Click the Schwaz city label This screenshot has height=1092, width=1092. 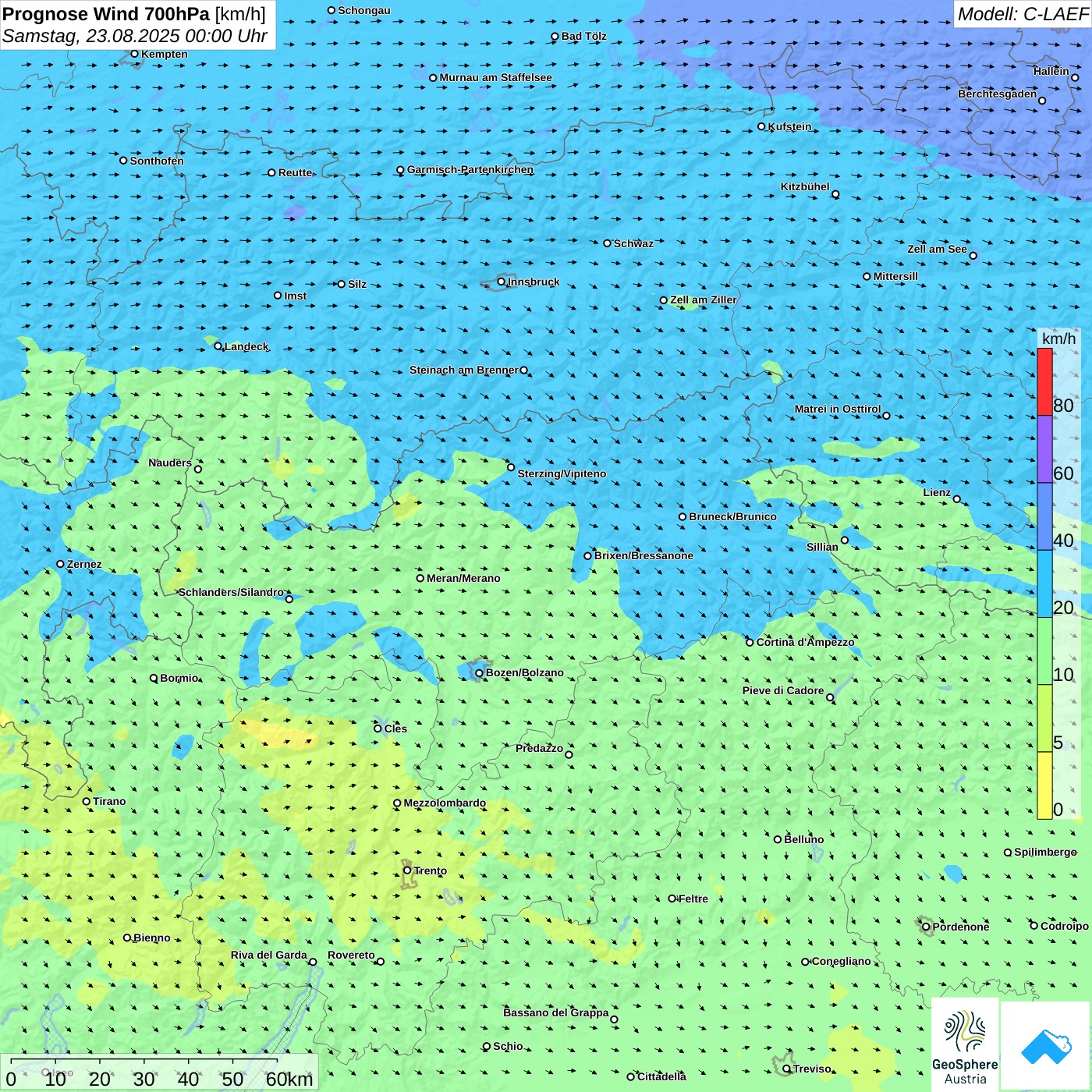point(633,243)
